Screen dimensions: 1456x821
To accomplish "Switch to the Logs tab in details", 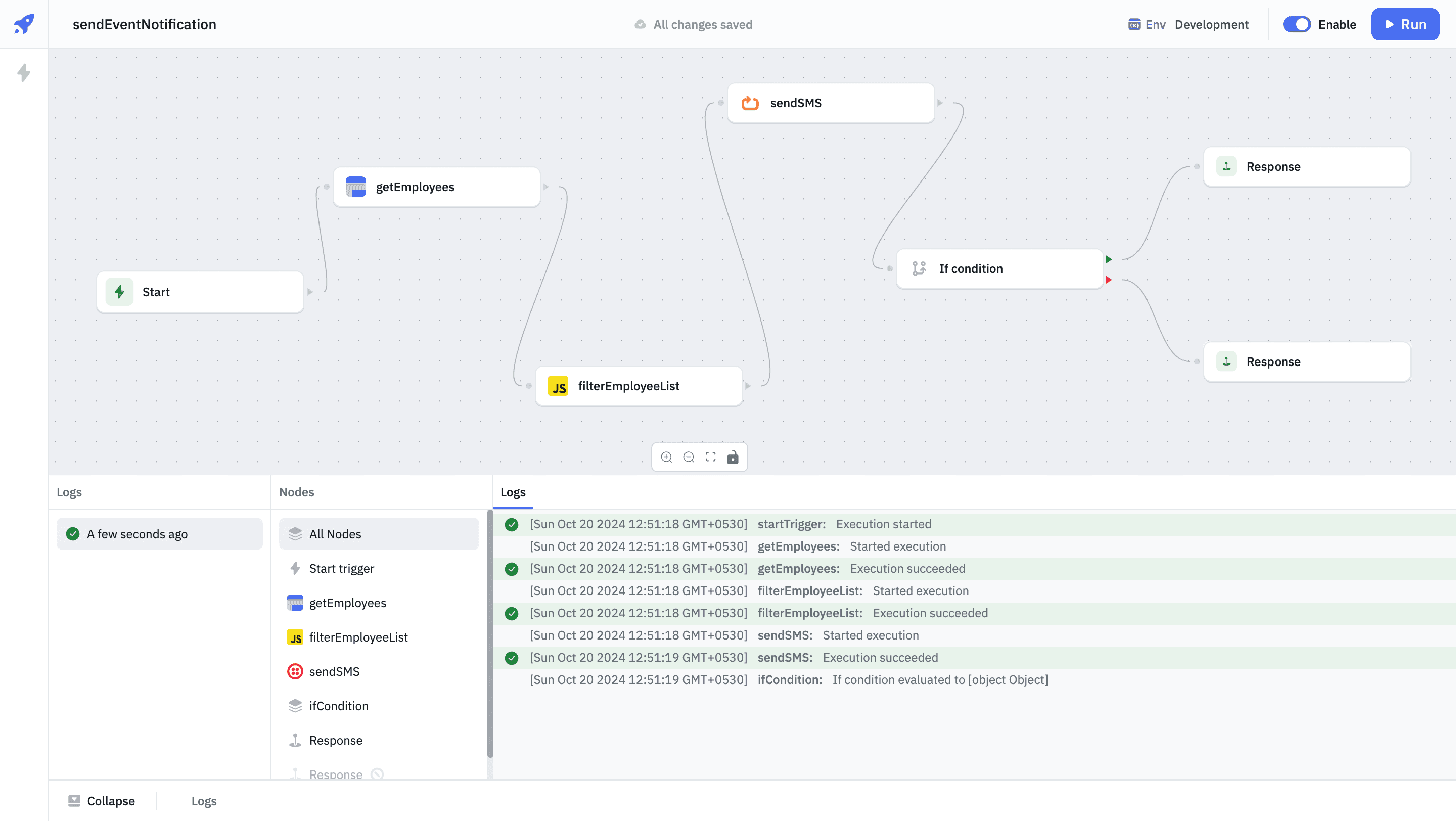I will tap(513, 492).
